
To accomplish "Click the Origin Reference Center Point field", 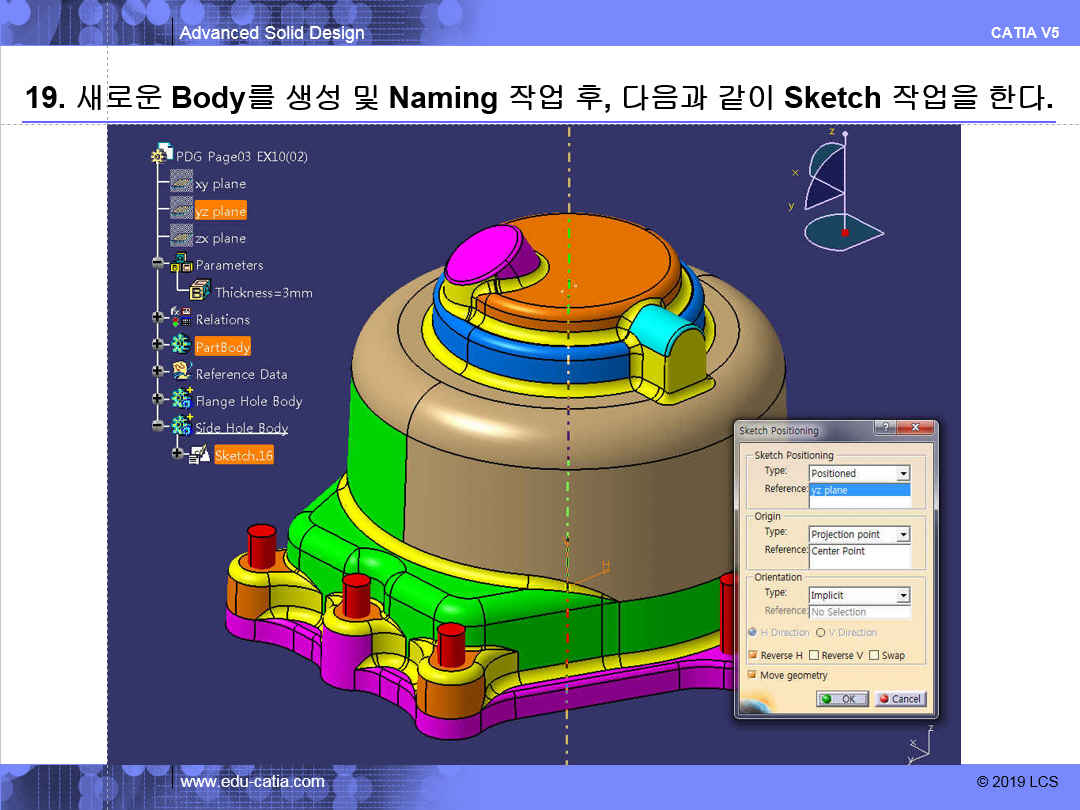I will pyautogui.click(x=859, y=551).
